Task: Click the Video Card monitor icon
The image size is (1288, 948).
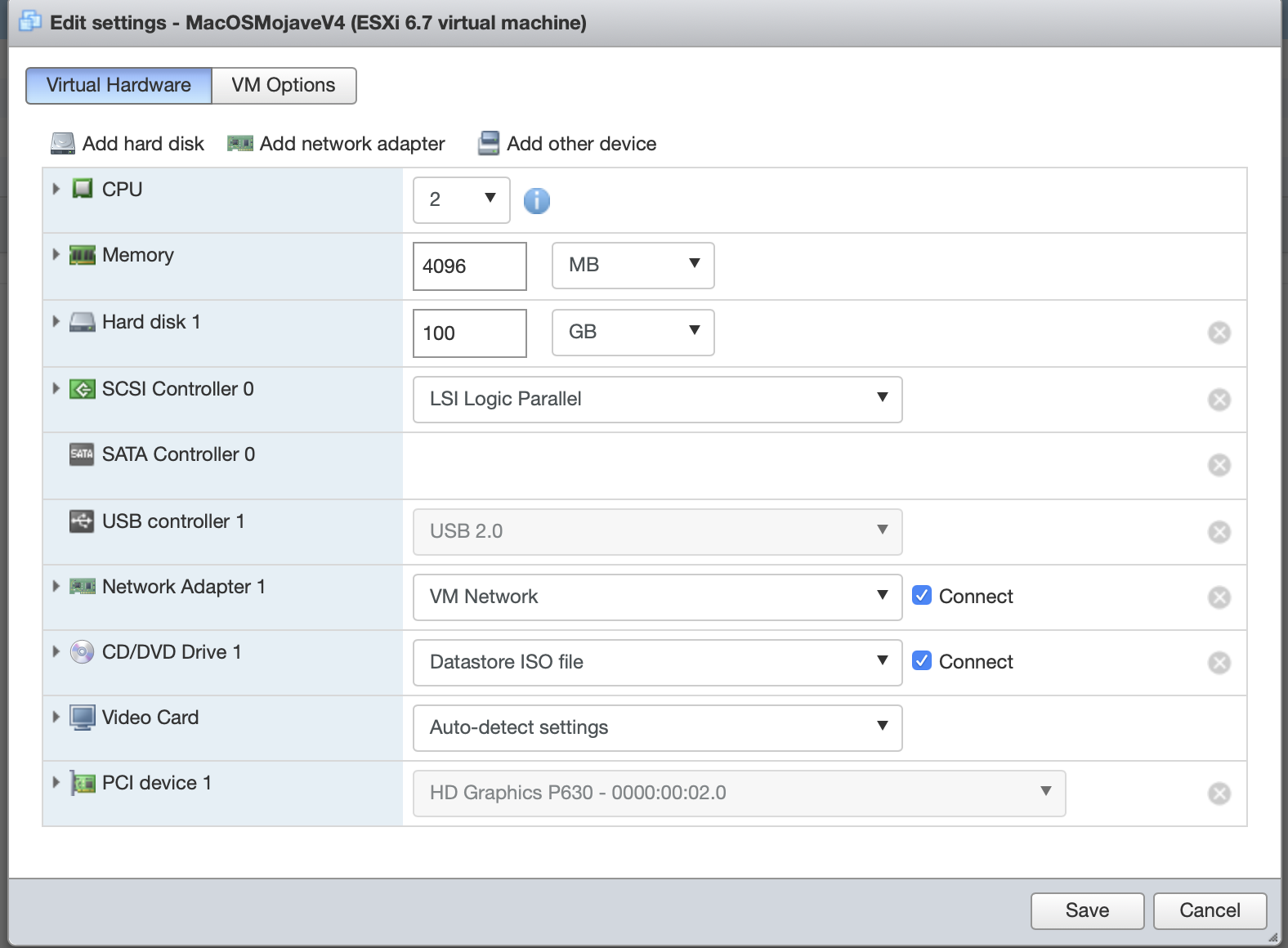Action: pyautogui.click(x=83, y=718)
